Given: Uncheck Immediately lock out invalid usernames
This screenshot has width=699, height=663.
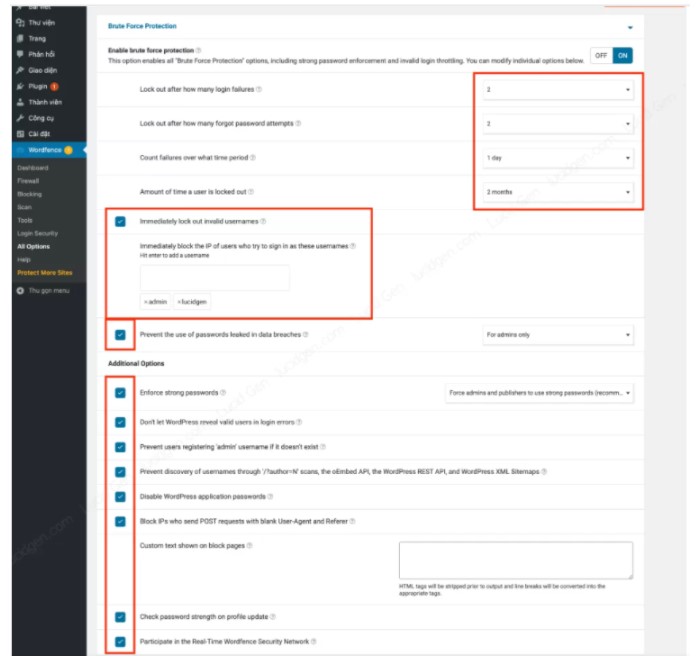Looking at the screenshot, I should [121, 221].
